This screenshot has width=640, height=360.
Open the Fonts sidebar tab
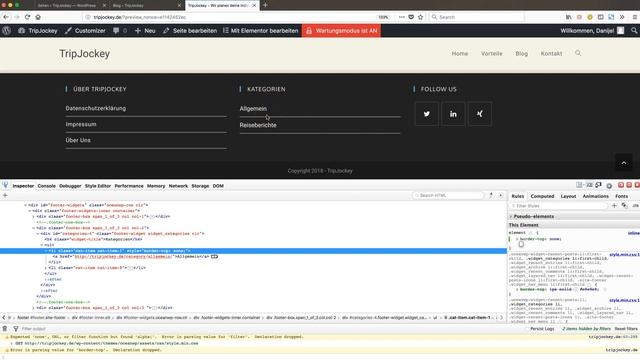[x=622, y=196]
